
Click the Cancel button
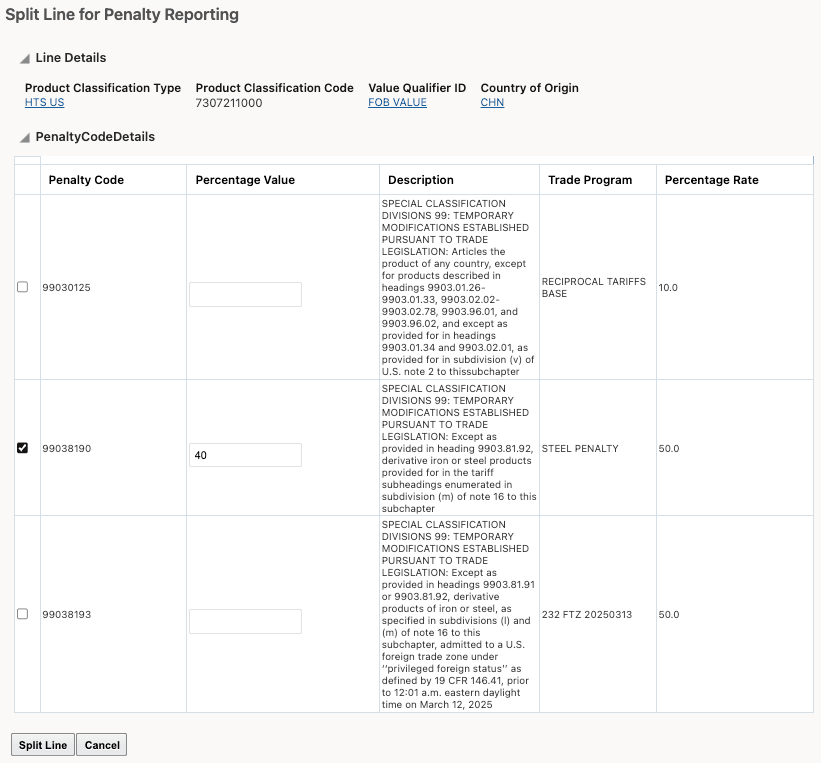click(101, 744)
